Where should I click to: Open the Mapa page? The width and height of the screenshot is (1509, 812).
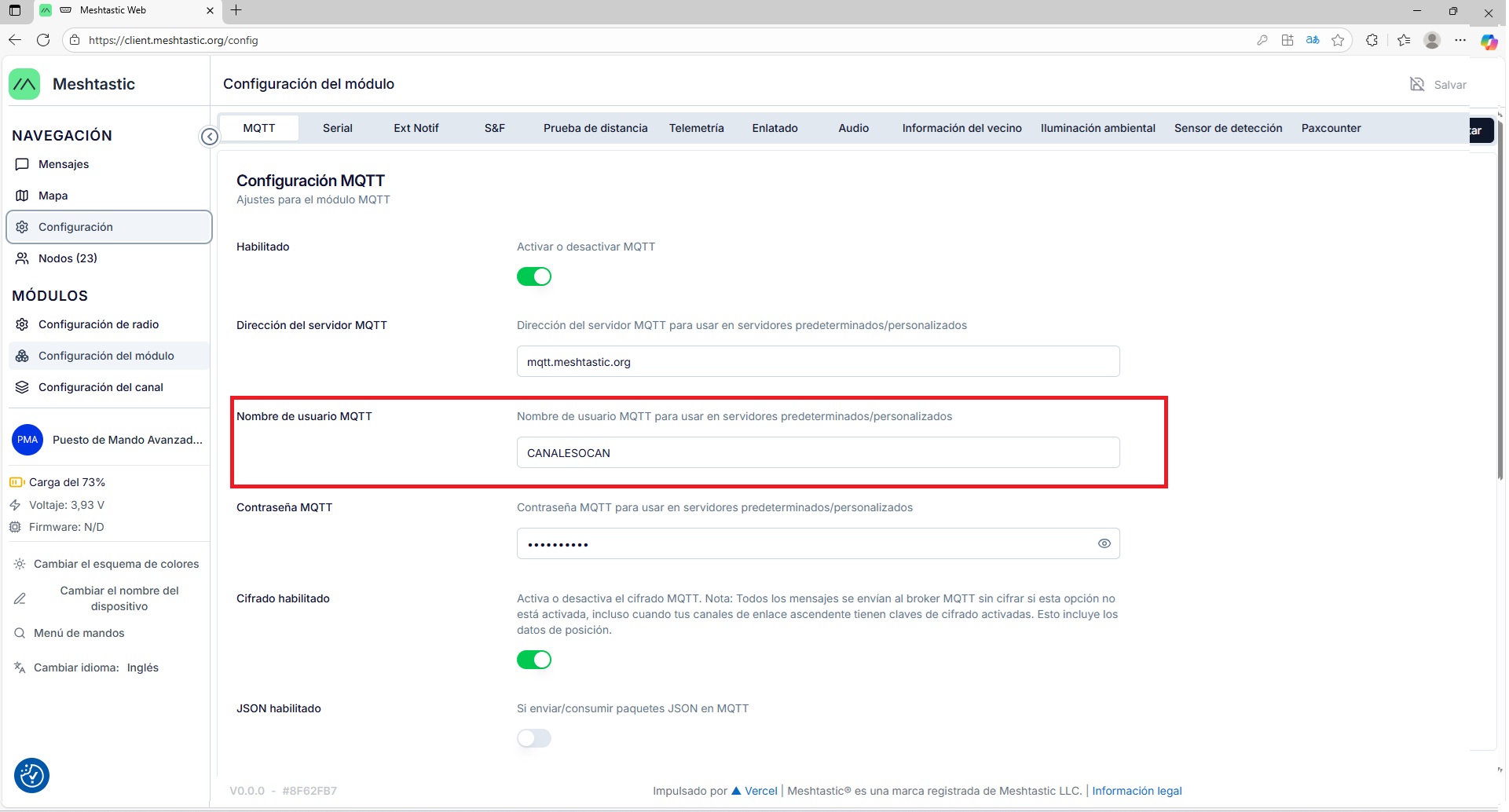pyautogui.click(x=53, y=196)
